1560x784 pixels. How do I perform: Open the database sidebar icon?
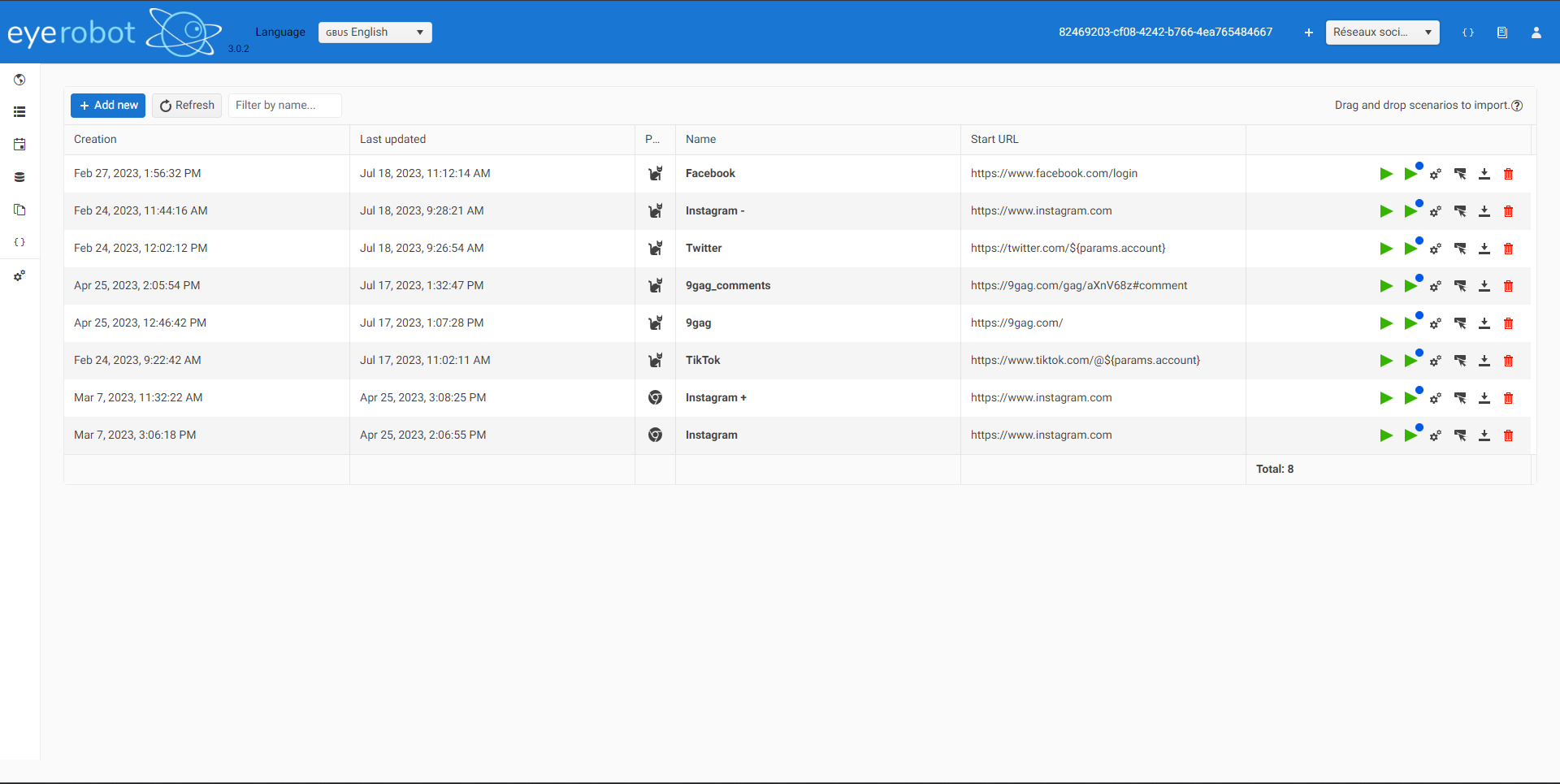(19, 176)
